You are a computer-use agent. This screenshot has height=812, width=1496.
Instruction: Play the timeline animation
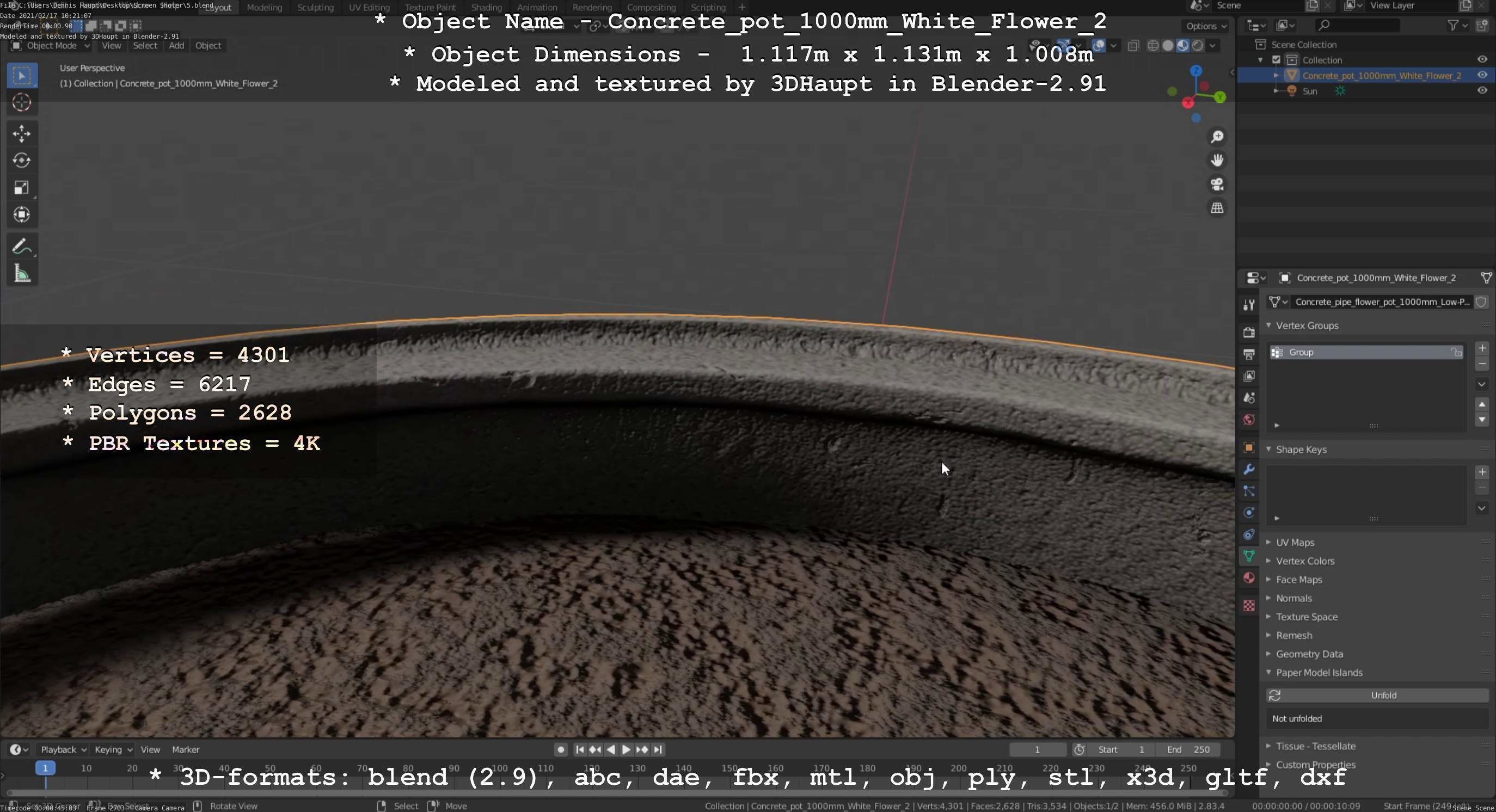(x=626, y=750)
